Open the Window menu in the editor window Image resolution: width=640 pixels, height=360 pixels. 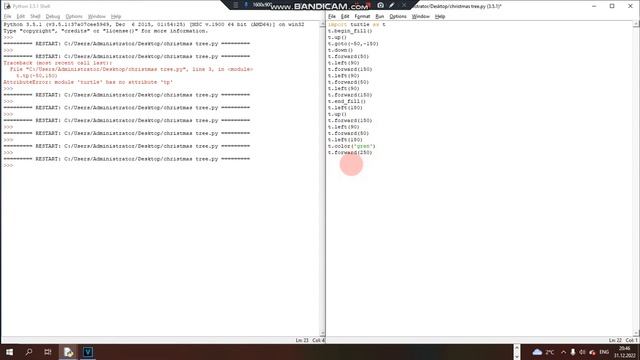point(420,16)
